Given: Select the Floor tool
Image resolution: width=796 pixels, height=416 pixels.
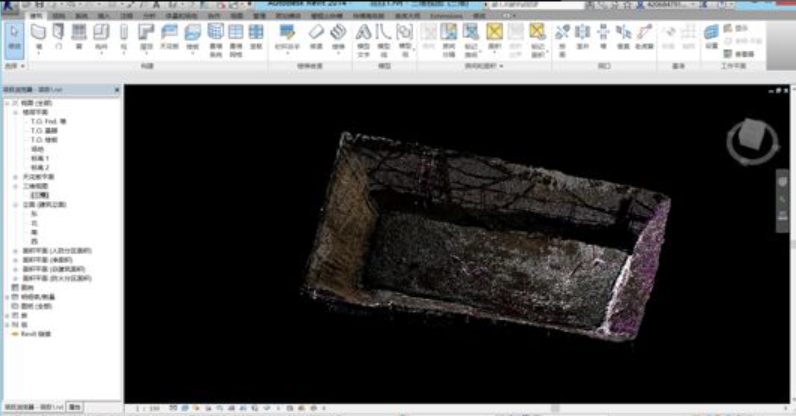Looking at the screenshot, I should coord(192,37).
